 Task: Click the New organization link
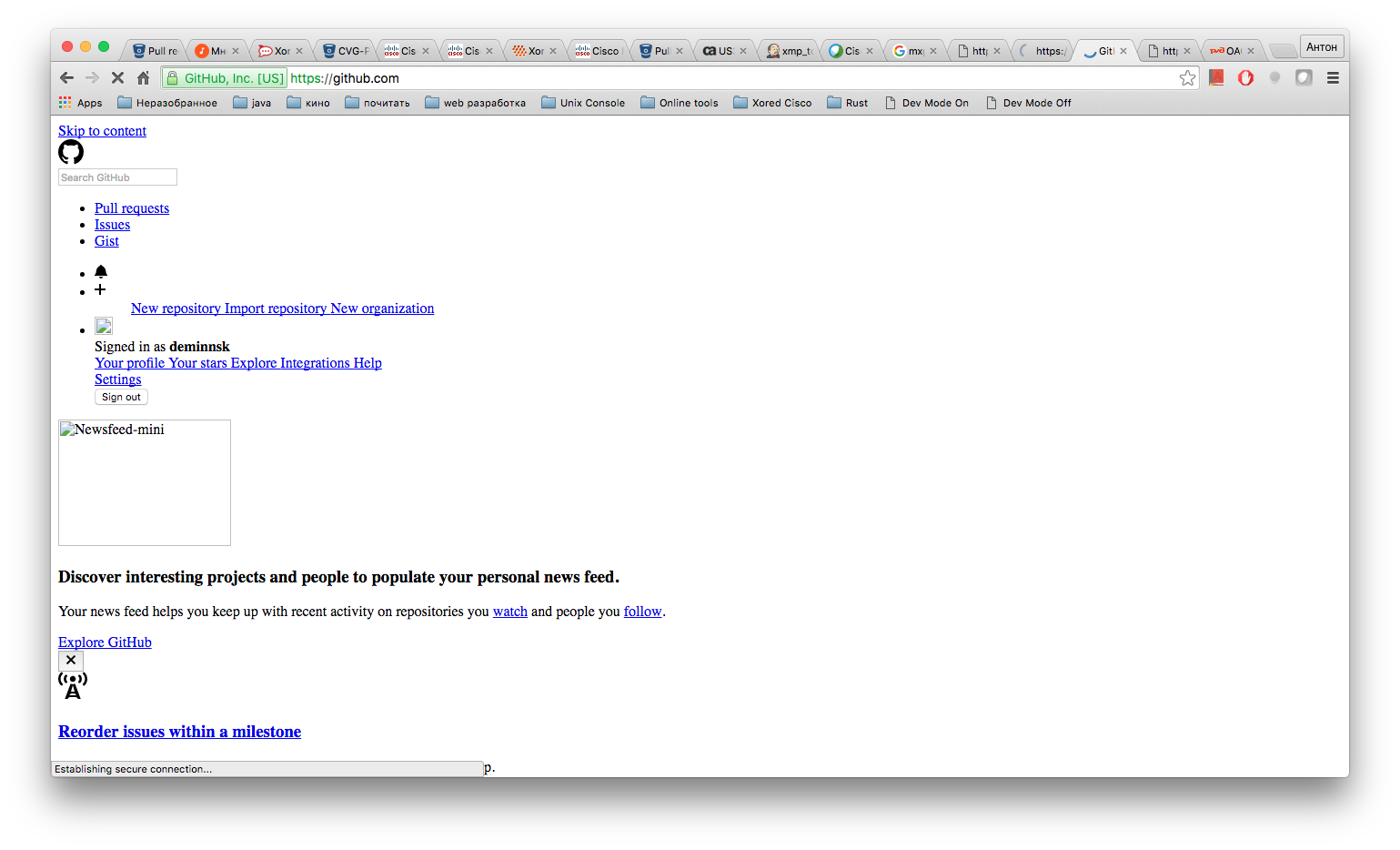pos(382,309)
